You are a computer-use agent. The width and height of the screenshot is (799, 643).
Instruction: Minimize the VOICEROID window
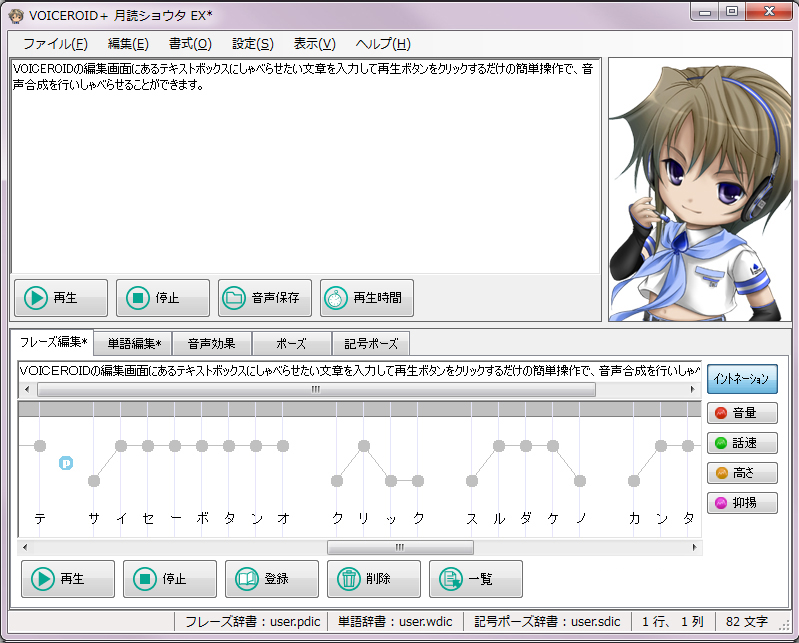705,11
